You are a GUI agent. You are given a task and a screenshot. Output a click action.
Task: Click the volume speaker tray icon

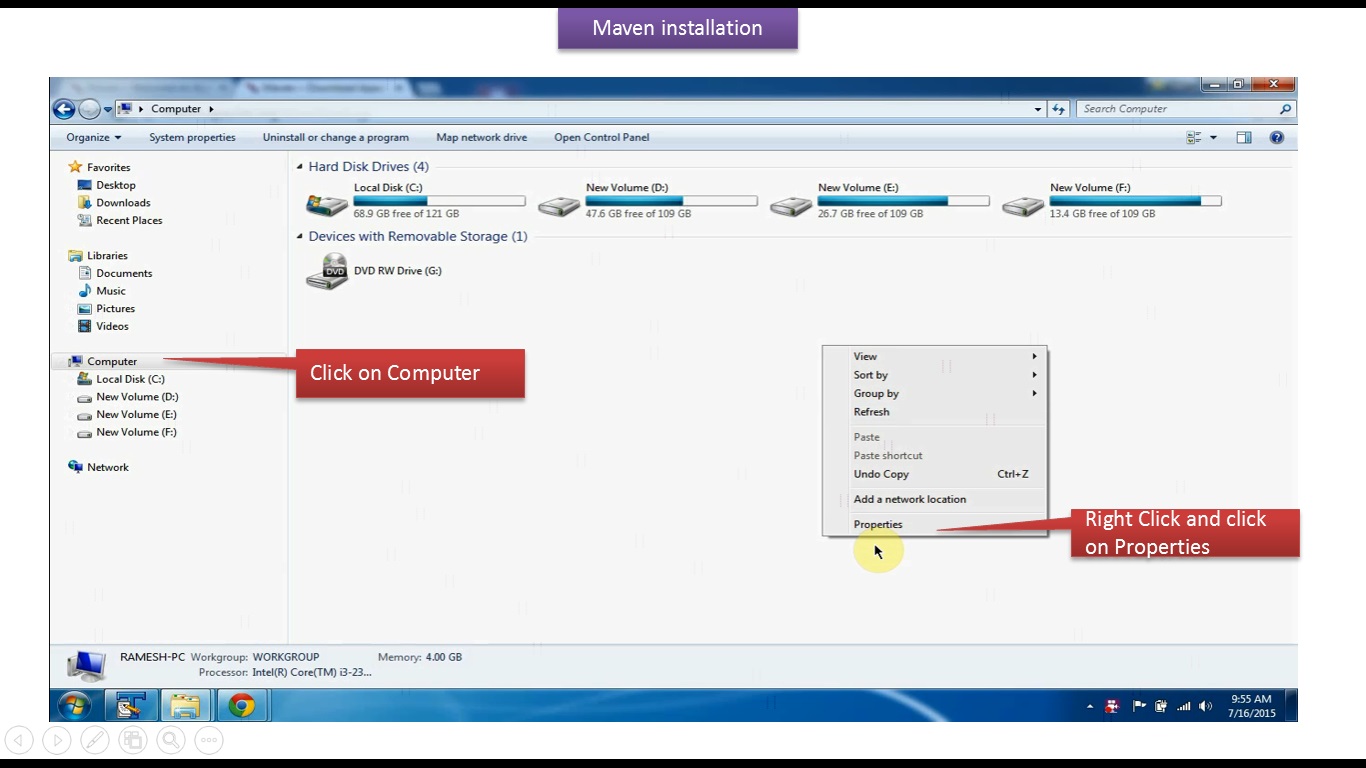[1205, 707]
